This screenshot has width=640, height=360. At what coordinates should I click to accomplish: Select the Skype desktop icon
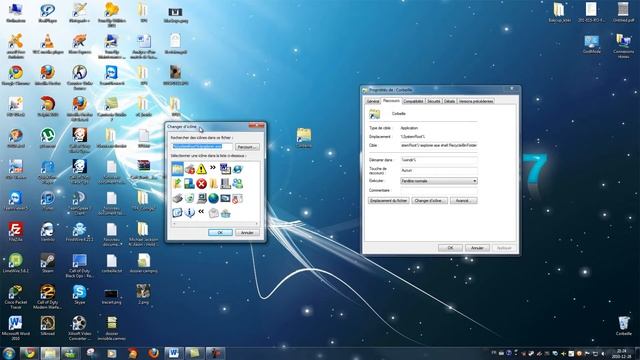tap(79, 295)
